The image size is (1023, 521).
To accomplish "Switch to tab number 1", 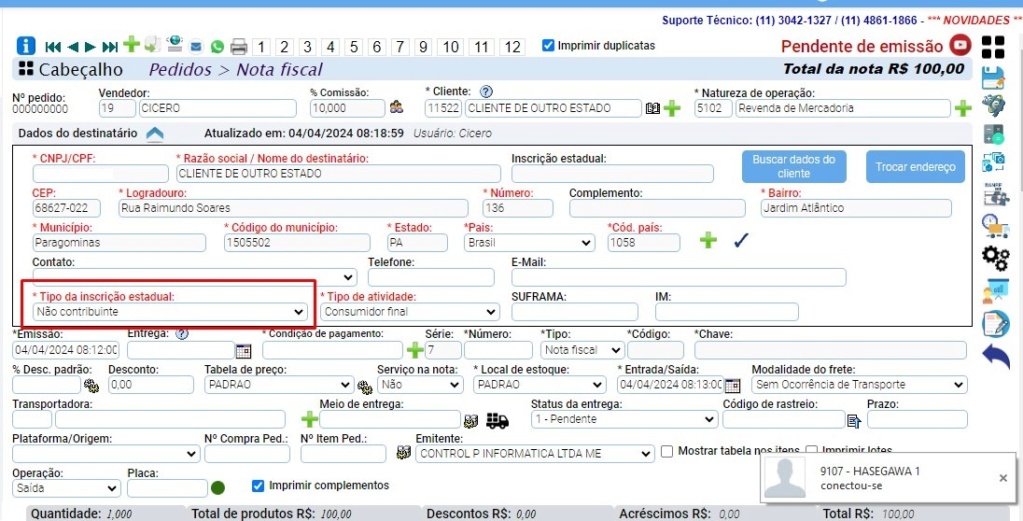I will pos(261,47).
